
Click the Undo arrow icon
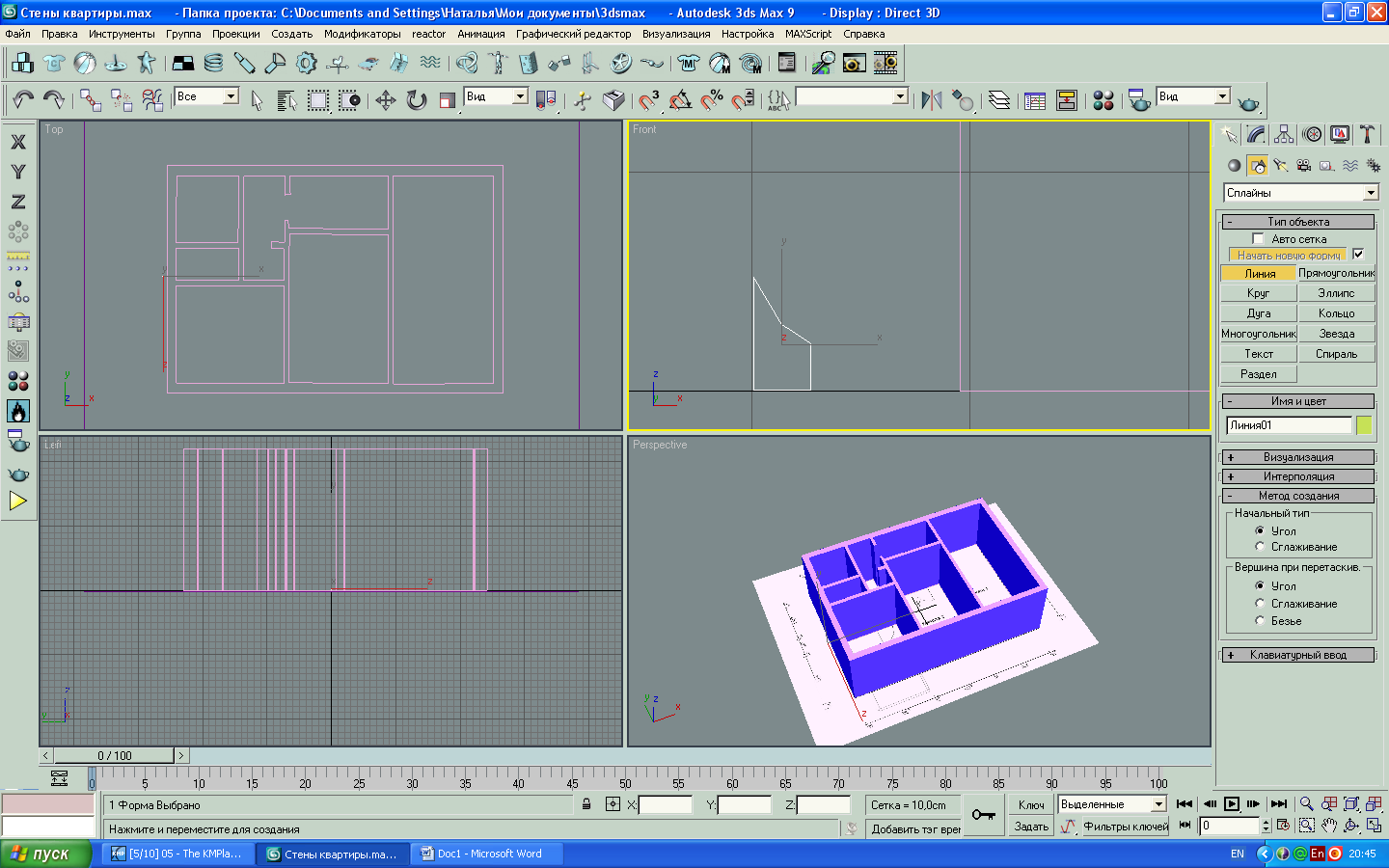click(23, 99)
